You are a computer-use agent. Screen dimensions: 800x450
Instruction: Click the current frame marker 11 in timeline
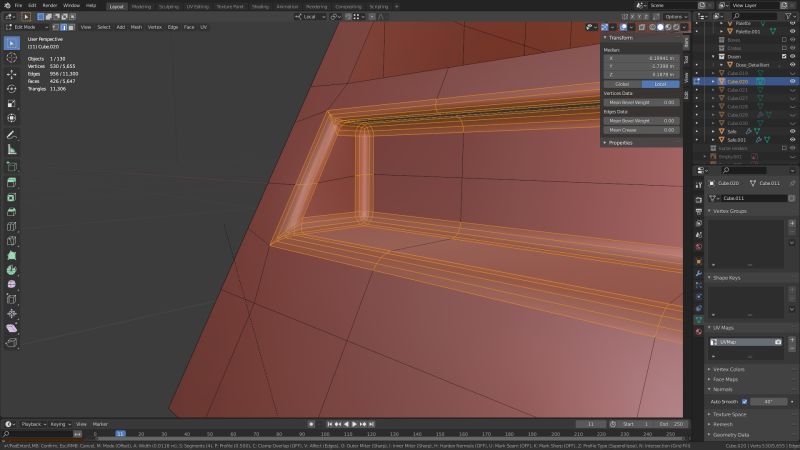120,434
